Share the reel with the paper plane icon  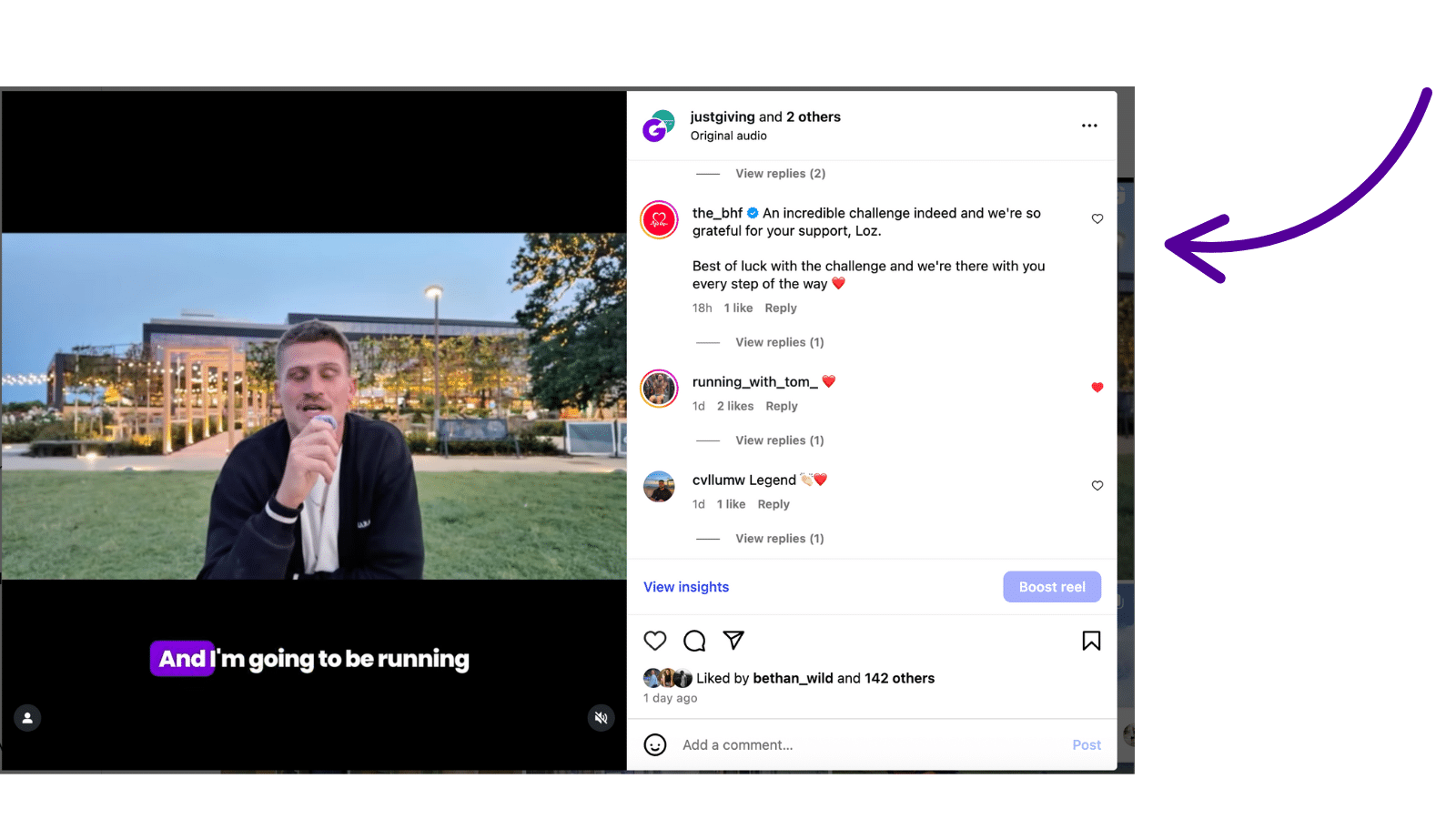pos(733,641)
